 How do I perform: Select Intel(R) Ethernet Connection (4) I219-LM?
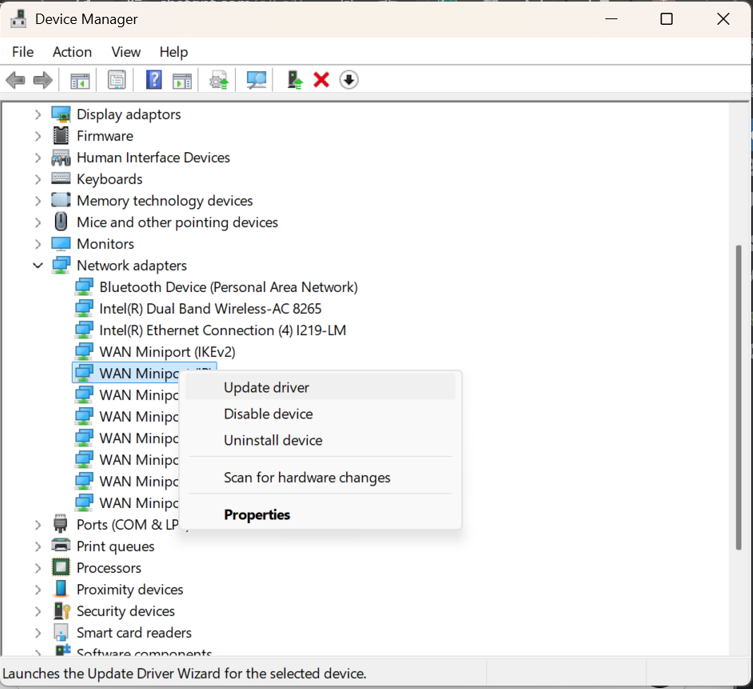[x=222, y=330]
